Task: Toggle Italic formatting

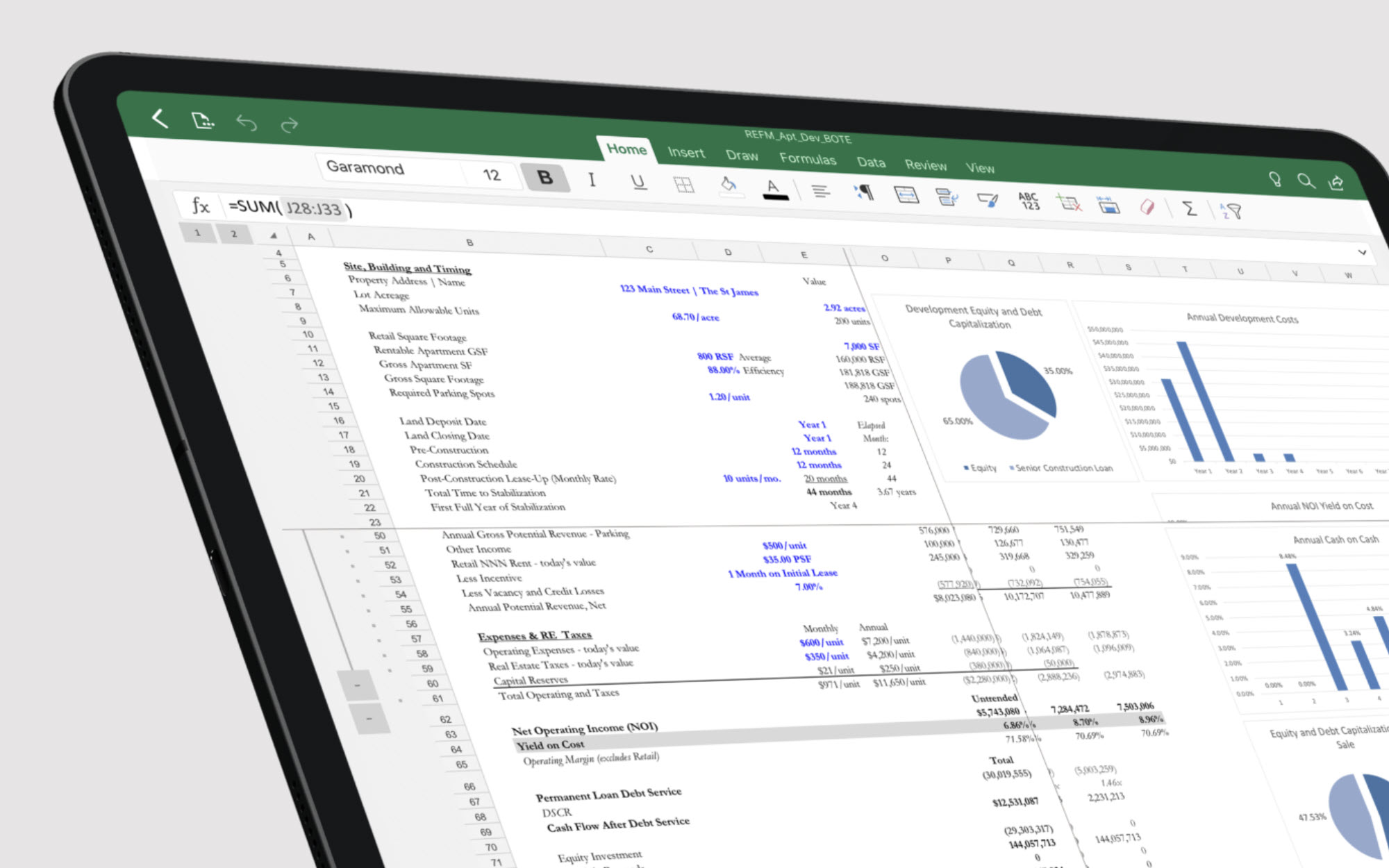Action: (x=592, y=180)
